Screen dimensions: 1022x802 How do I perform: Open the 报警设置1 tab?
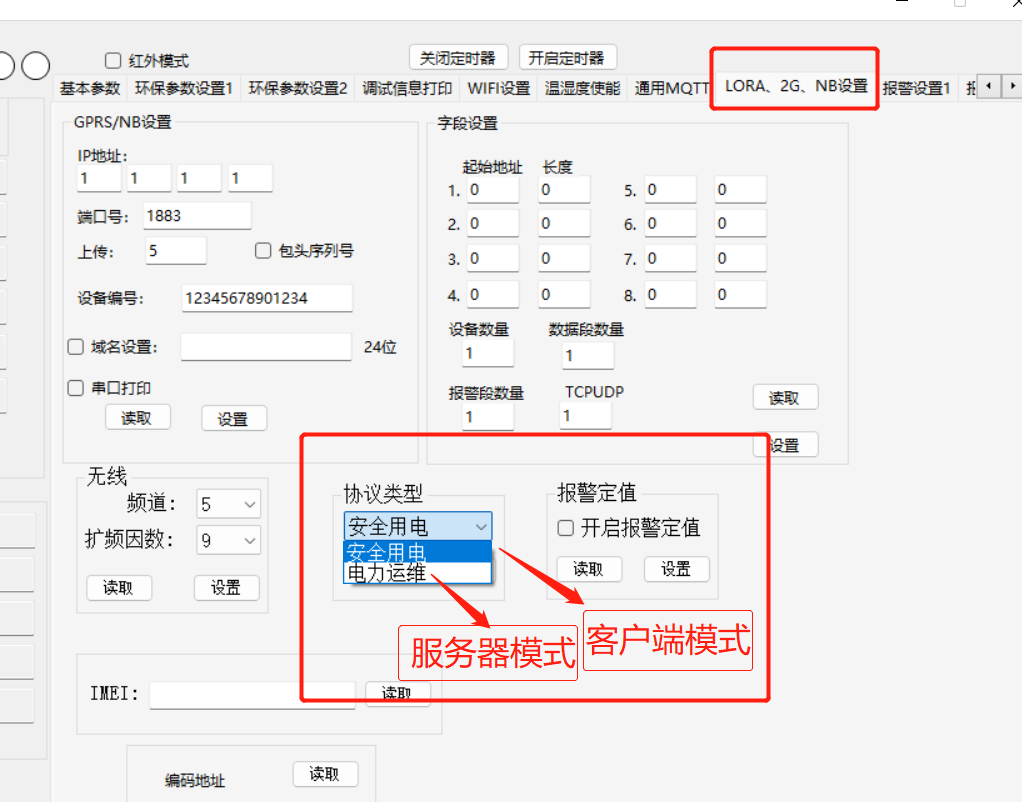[x=916, y=88]
